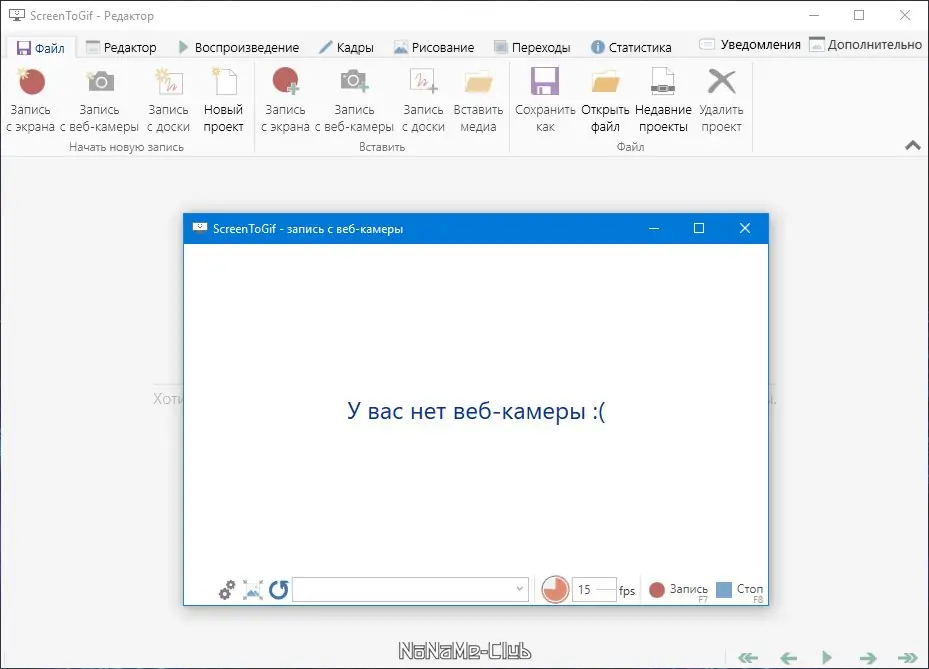929x669 pixels.
Task: Go to first frame button
Action: click(x=748, y=658)
